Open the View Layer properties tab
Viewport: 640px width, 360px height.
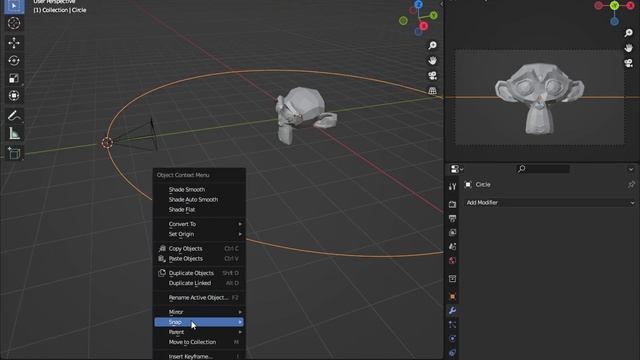click(452, 232)
